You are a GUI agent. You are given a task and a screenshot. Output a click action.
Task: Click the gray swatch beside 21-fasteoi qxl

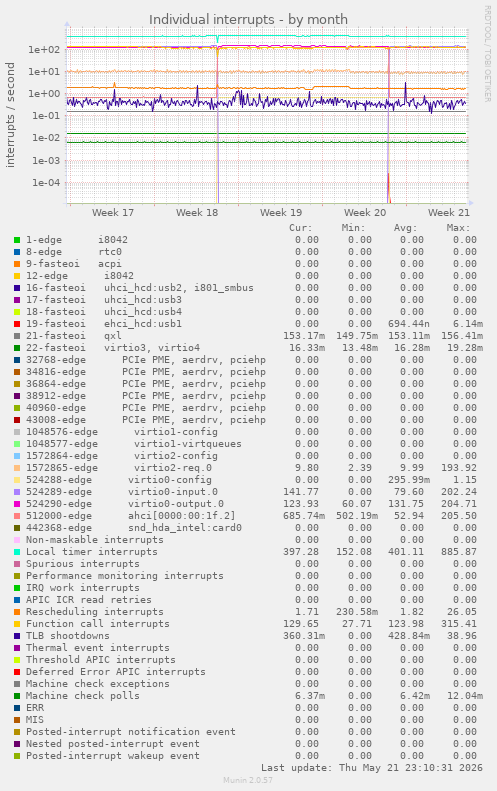(17, 336)
